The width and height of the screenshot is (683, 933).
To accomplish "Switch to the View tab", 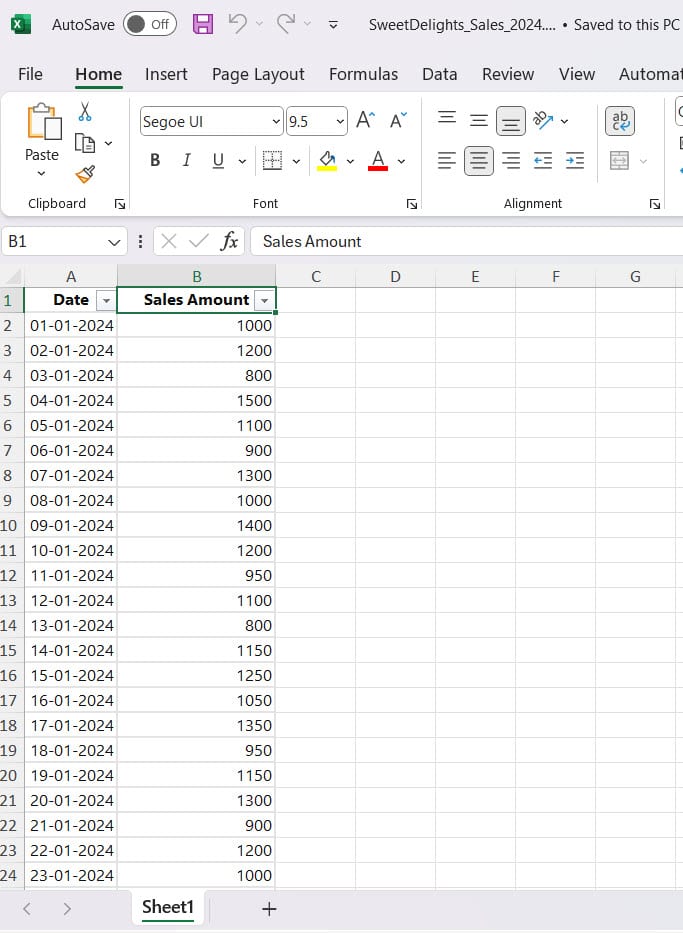I will [577, 74].
